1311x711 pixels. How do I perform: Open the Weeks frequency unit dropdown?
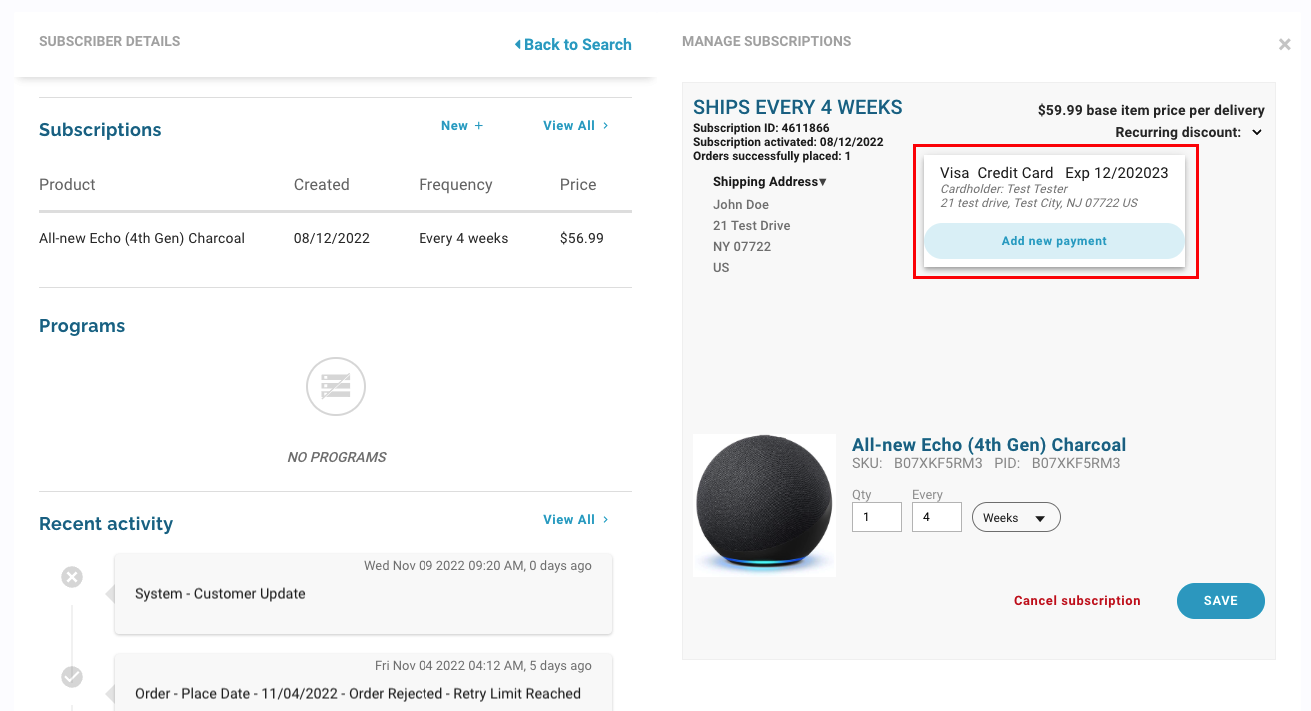coord(1016,517)
